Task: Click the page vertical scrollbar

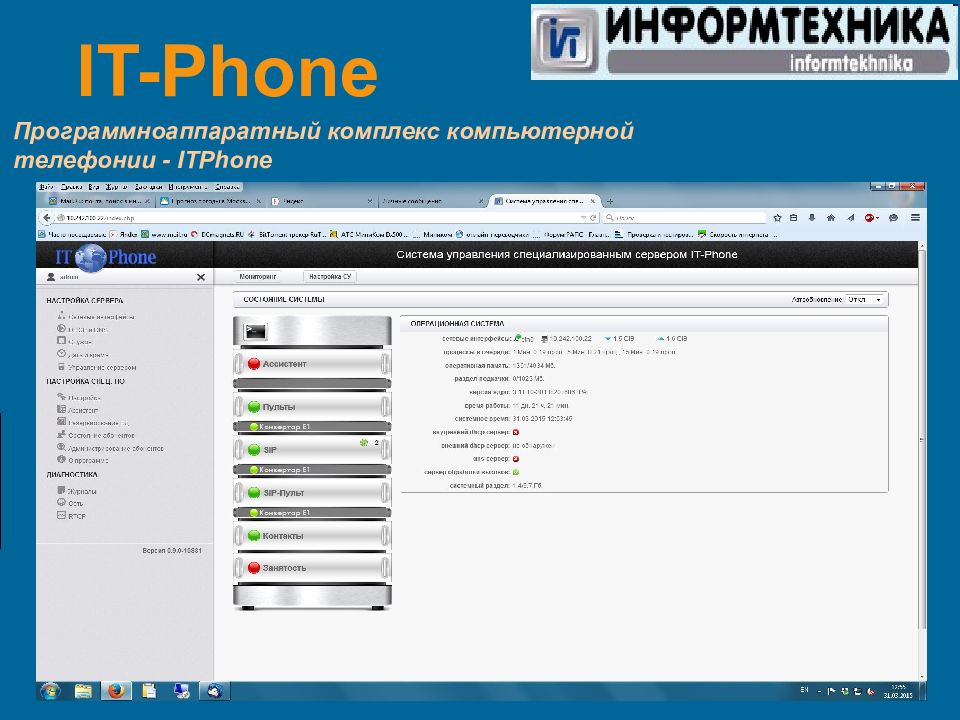Action: [x=922, y=439]
